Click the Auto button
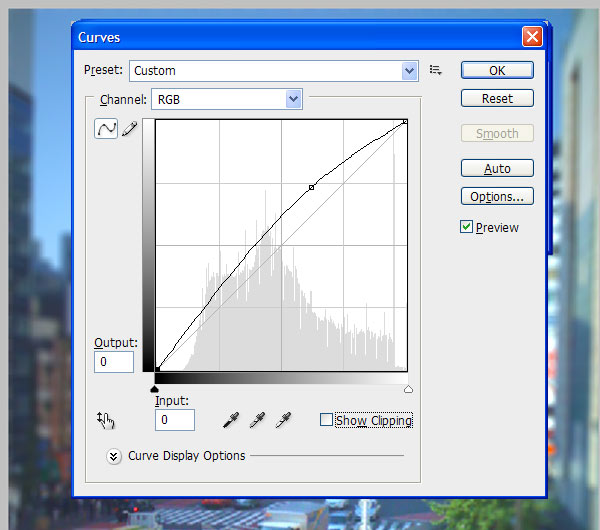600x530 pixels. [497, 168]
